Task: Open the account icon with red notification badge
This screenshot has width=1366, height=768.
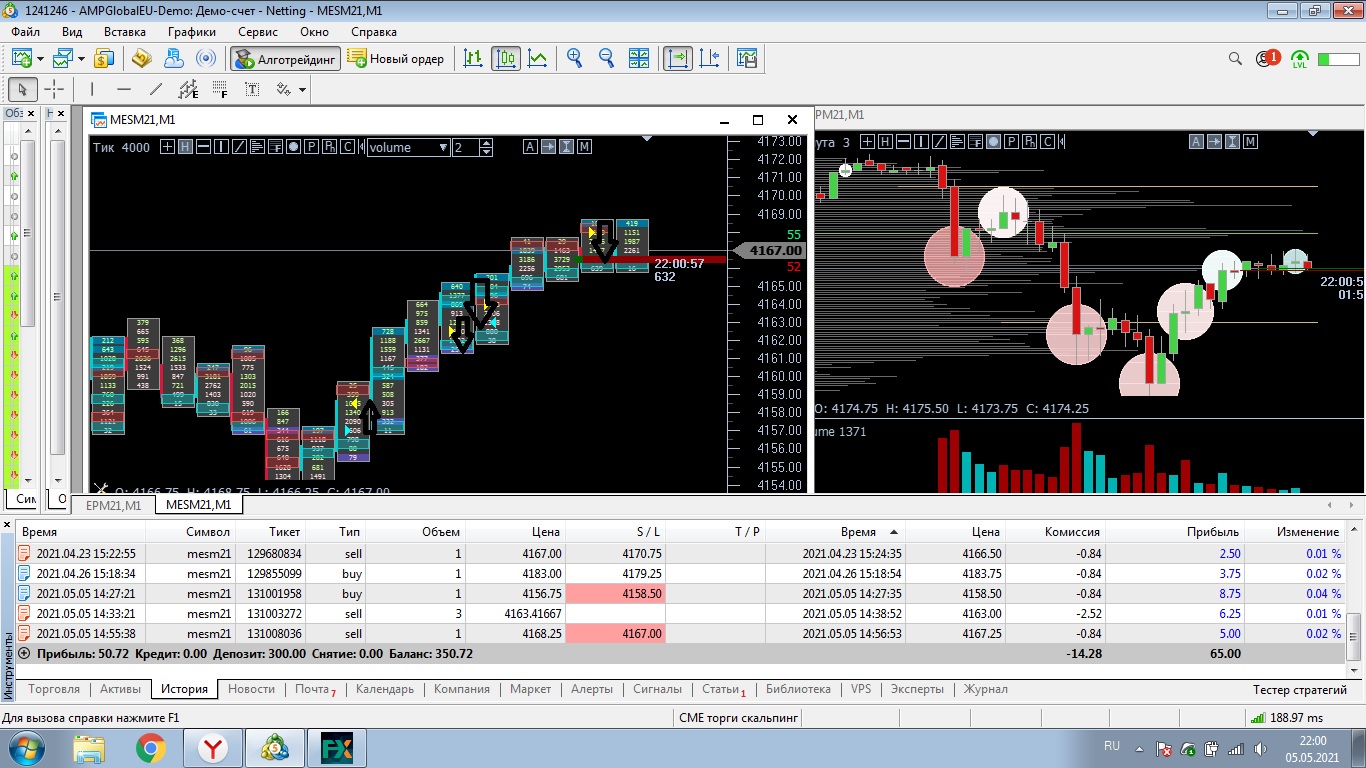Action: pyautogui.click(x=1267, y=59)
